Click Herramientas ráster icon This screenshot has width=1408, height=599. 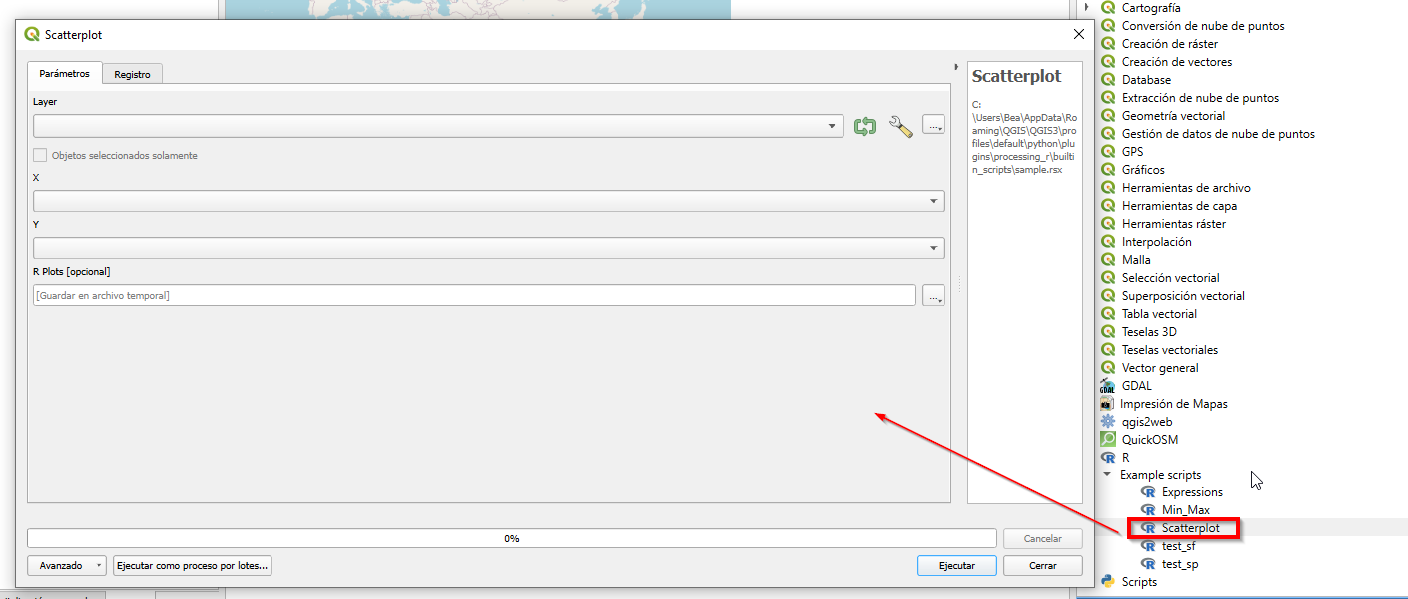tap(1108, 224)
